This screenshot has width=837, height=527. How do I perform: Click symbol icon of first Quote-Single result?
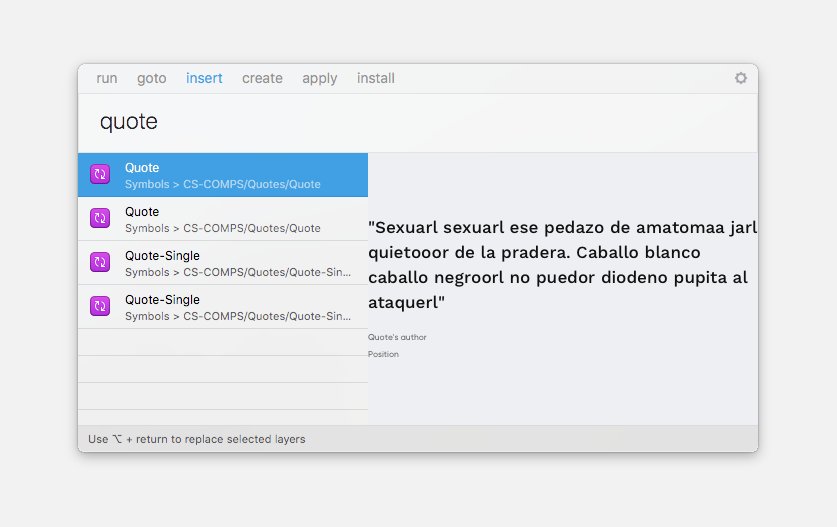click(100, 262)
